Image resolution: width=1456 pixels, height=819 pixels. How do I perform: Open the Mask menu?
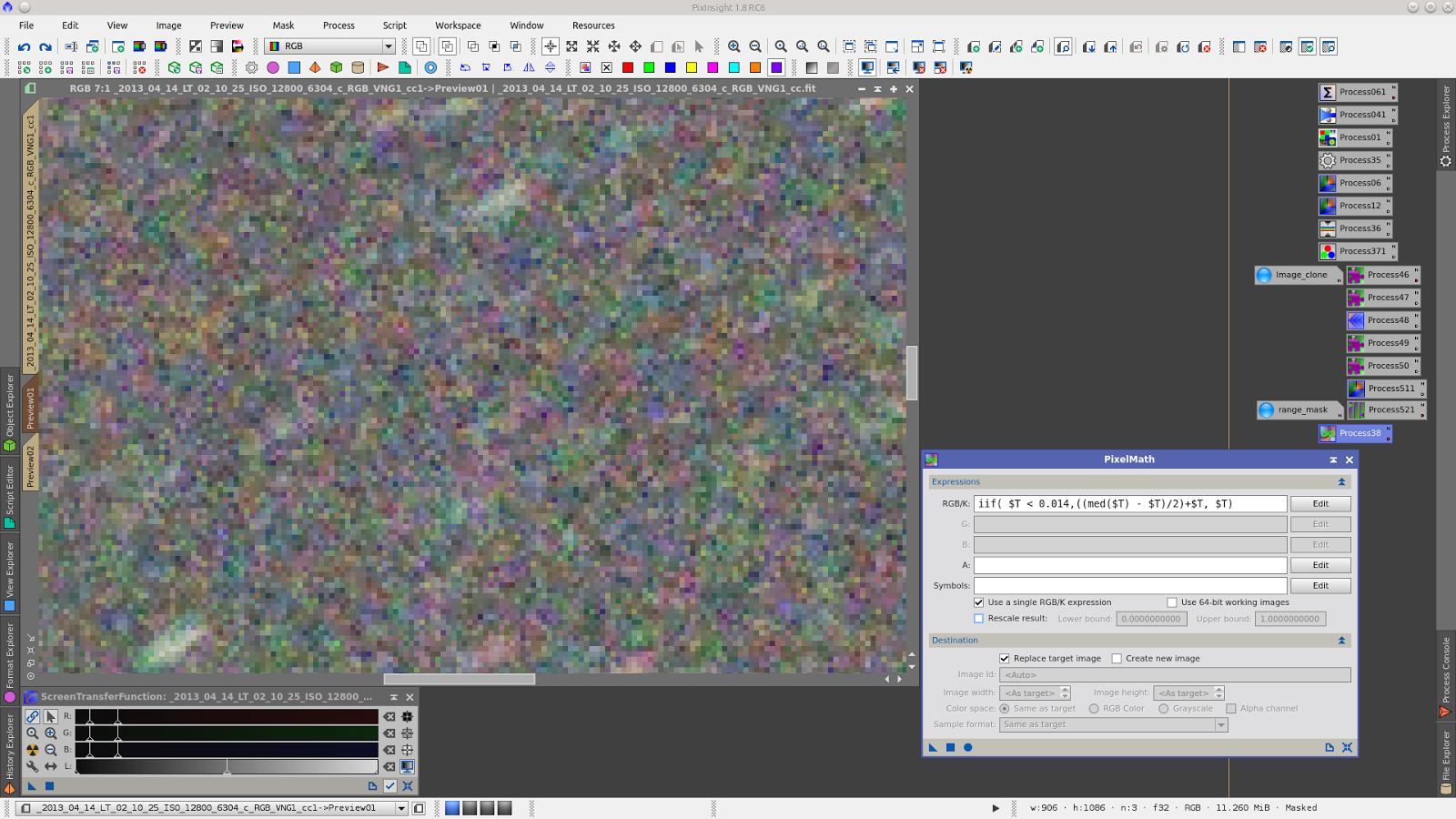point(283,25)
